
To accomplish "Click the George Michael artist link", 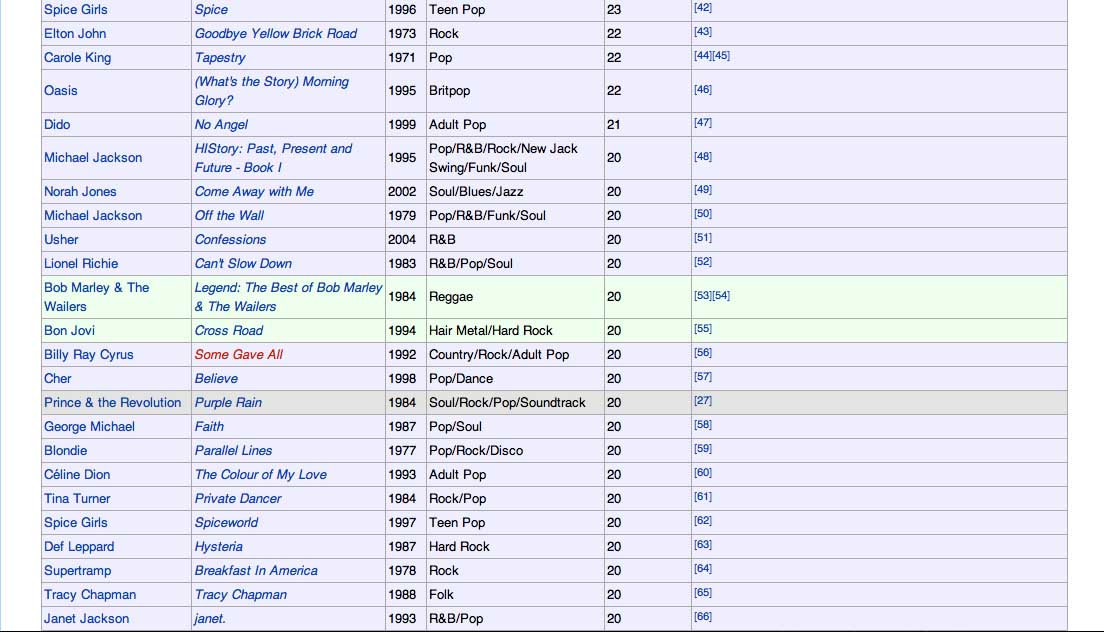I will point(89,426).
